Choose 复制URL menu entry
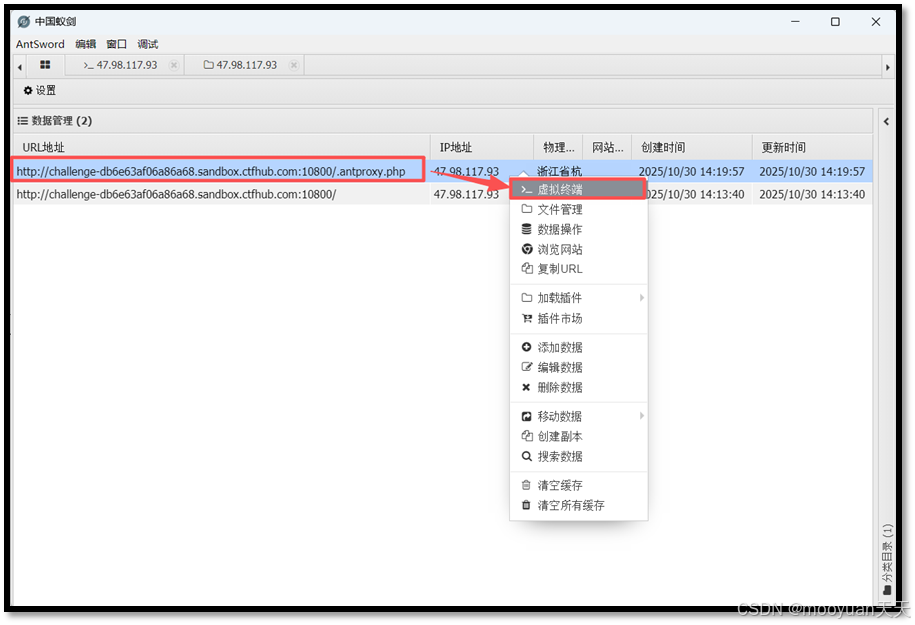 [x=578, y=268]
